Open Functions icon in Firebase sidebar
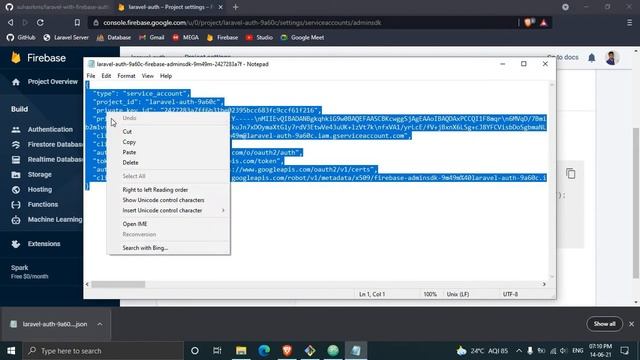The image size is (640, 360). pos(16,204)
